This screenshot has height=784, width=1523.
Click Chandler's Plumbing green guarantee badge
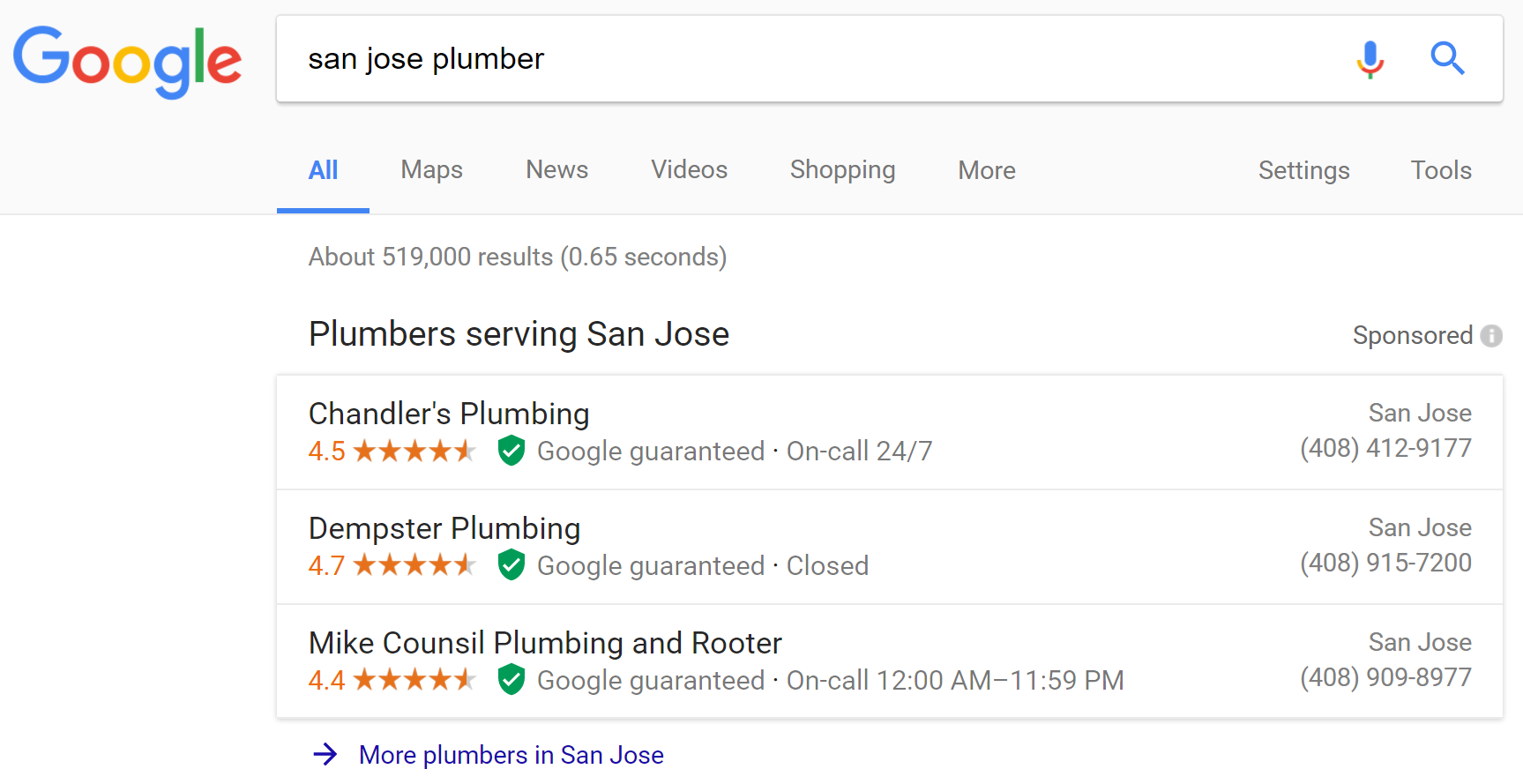click(511, 451)
